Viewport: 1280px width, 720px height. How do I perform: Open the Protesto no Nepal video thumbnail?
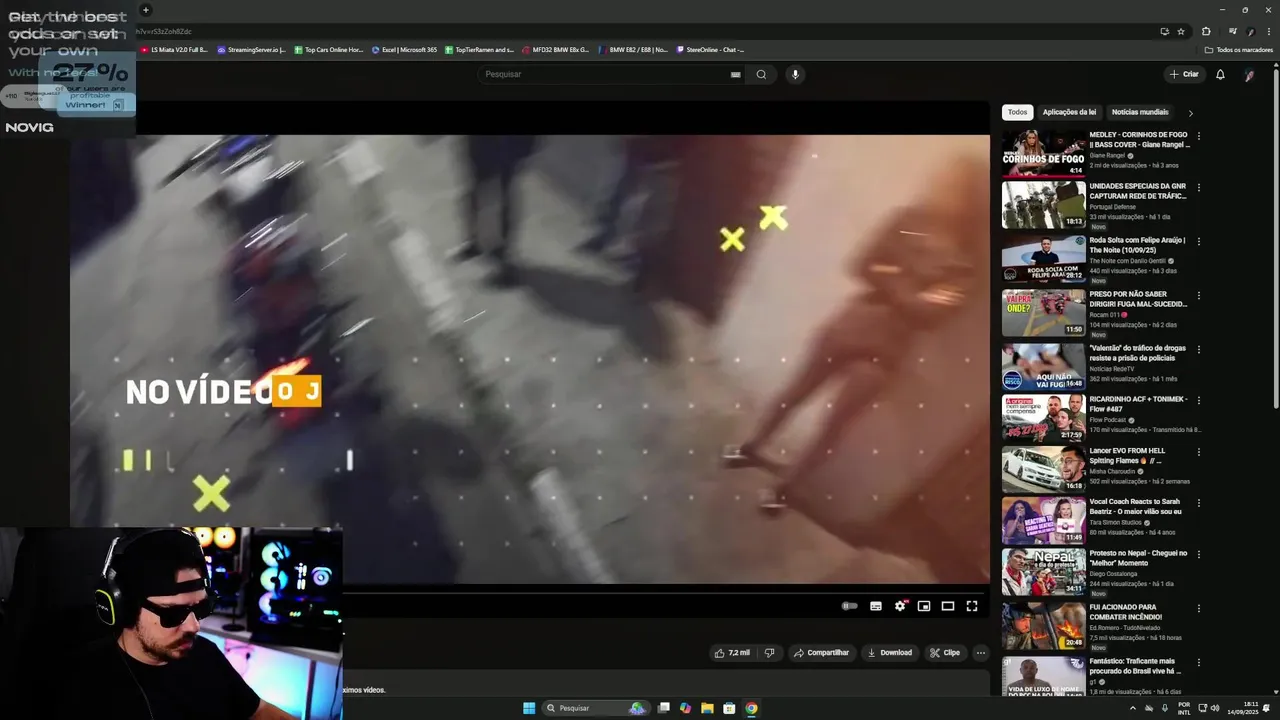tap(1044, 572)
